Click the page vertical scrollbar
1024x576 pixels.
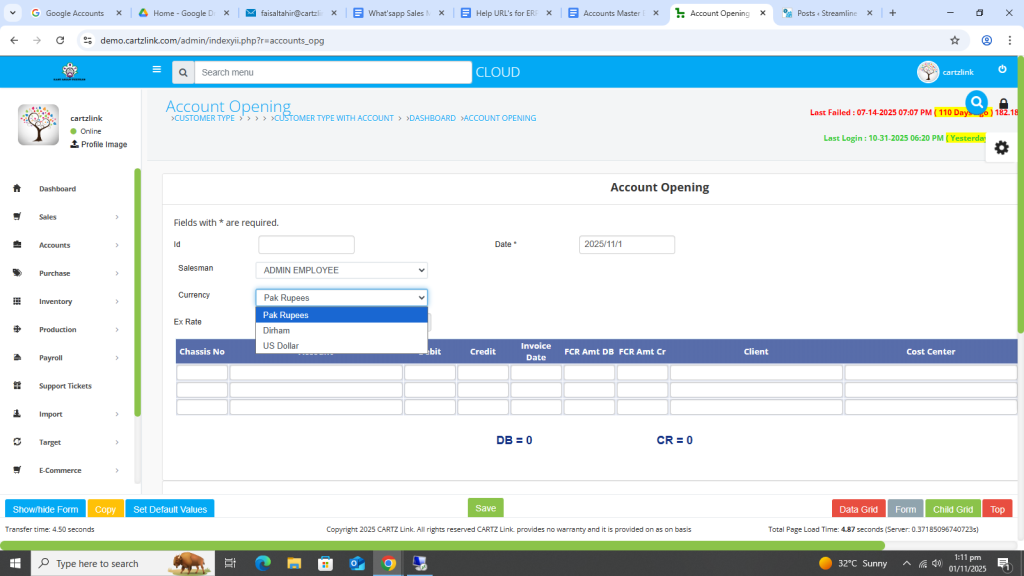pyautogui.click(x=1019, y=200)
